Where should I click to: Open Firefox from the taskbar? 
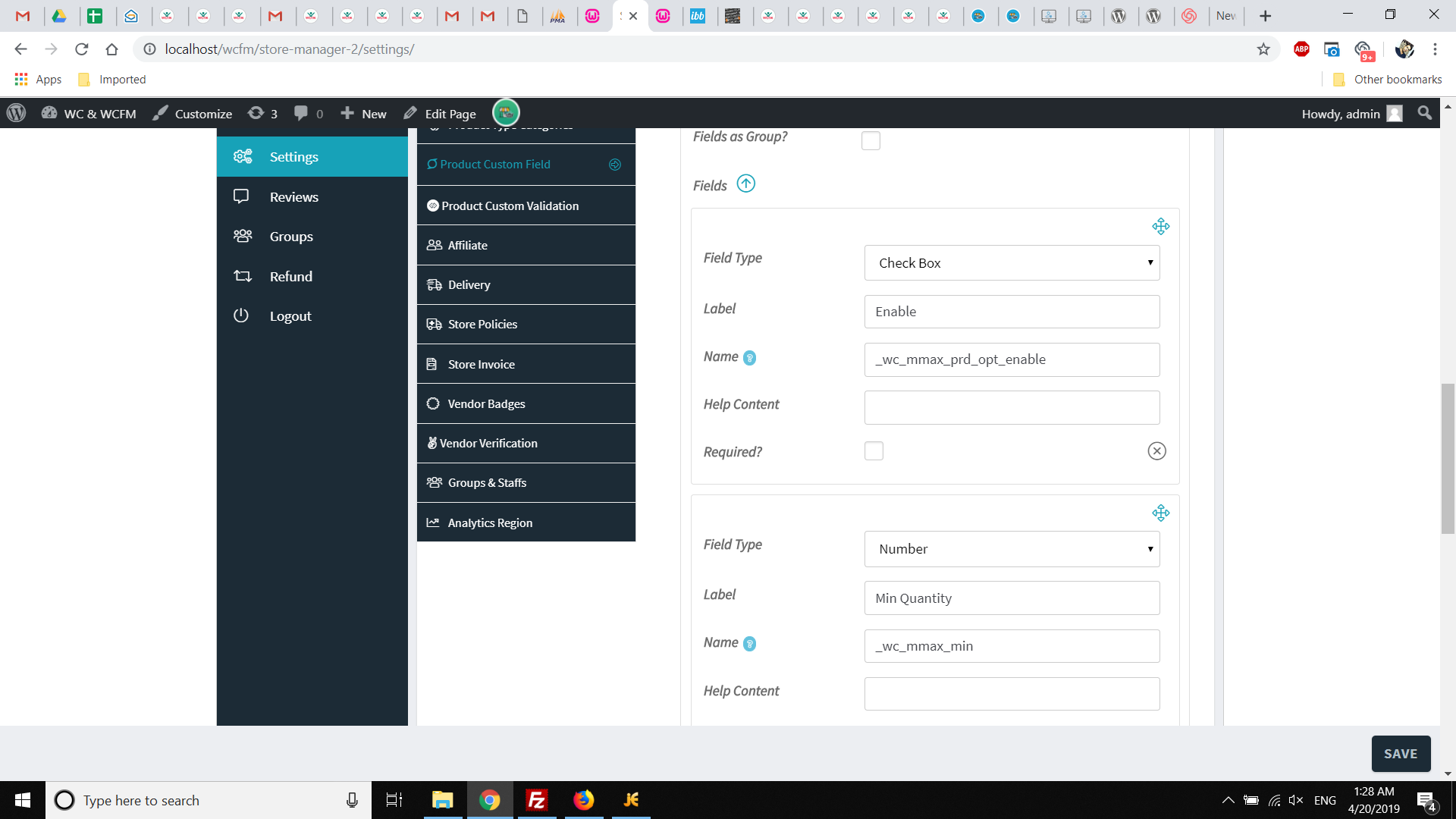[x=584, y=800]
